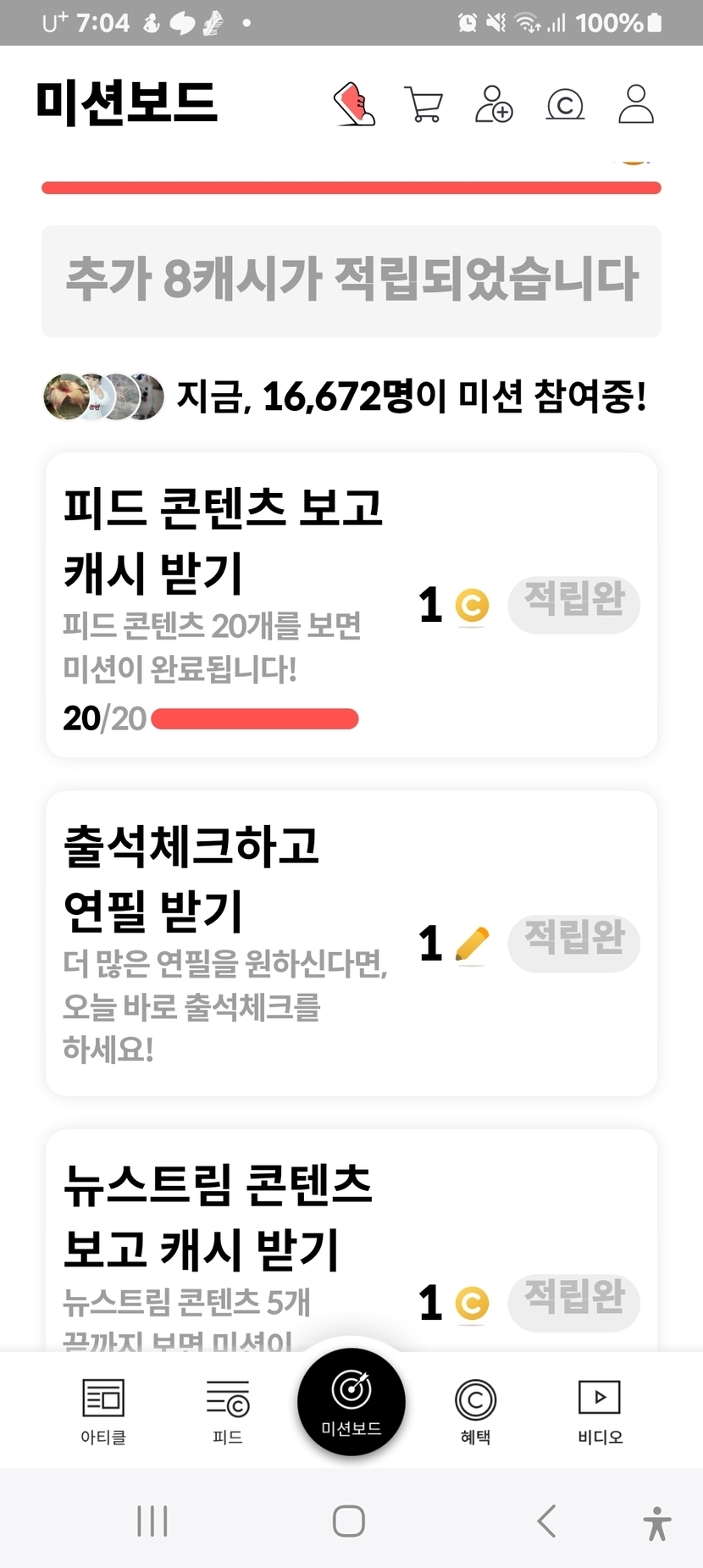Tap the red sneaker icon in header
Viewport: 703px width, 1568px height.
click(x=354, y=104)
